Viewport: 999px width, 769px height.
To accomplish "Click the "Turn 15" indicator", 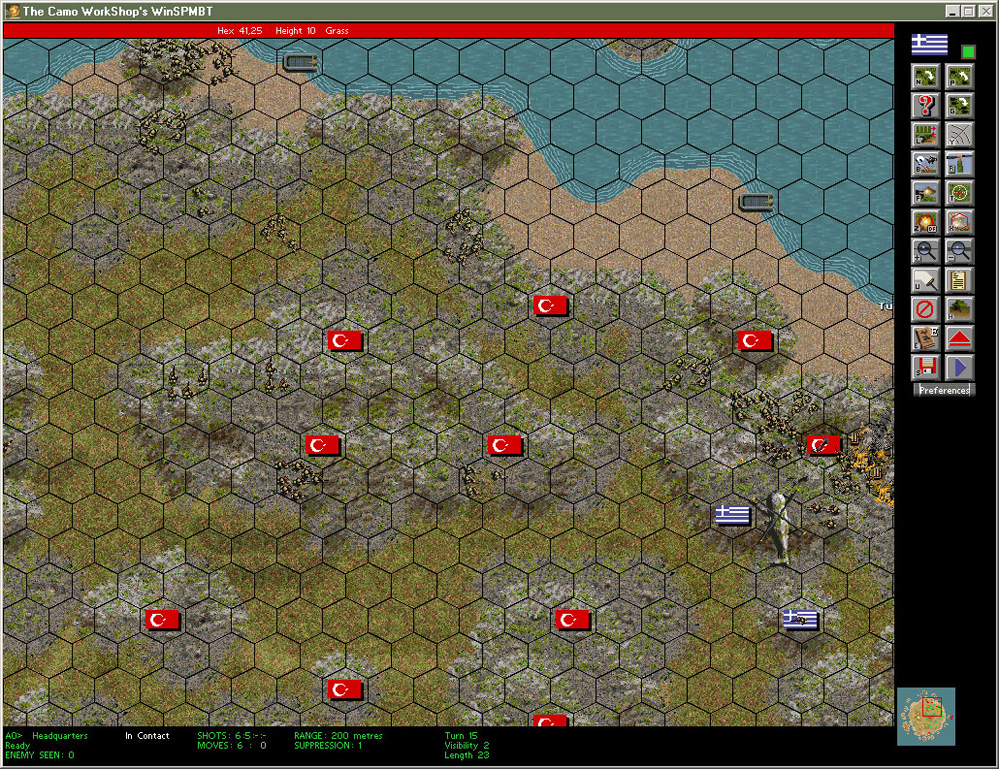I will click(x=461, y=736).
